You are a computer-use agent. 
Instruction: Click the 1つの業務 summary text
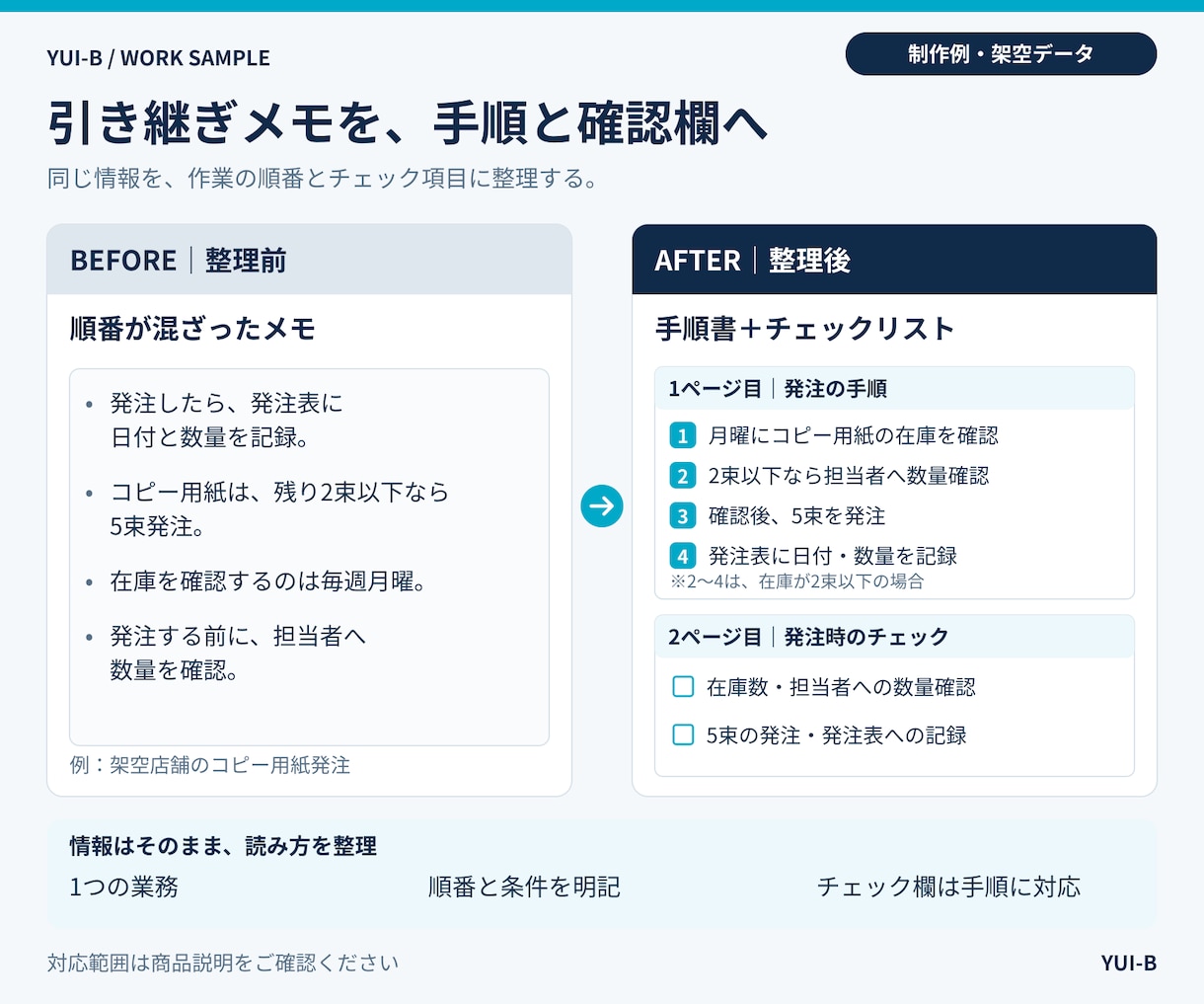123,887
